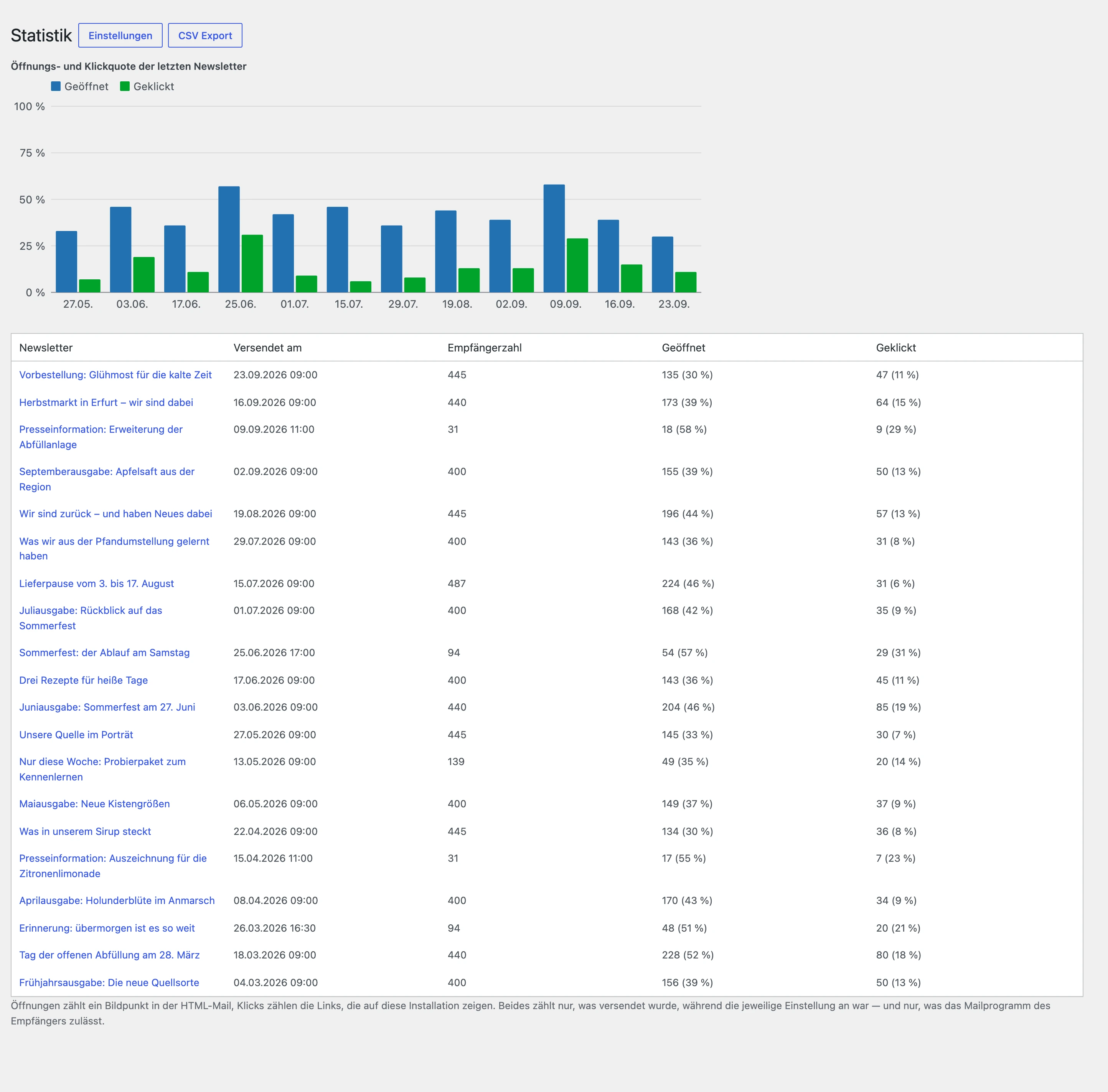The width and height of the screenshot is (1108, 1092).
Task: Open Maiausgabe: Neue Kistengrößen link
Action: tap(95, 803)
